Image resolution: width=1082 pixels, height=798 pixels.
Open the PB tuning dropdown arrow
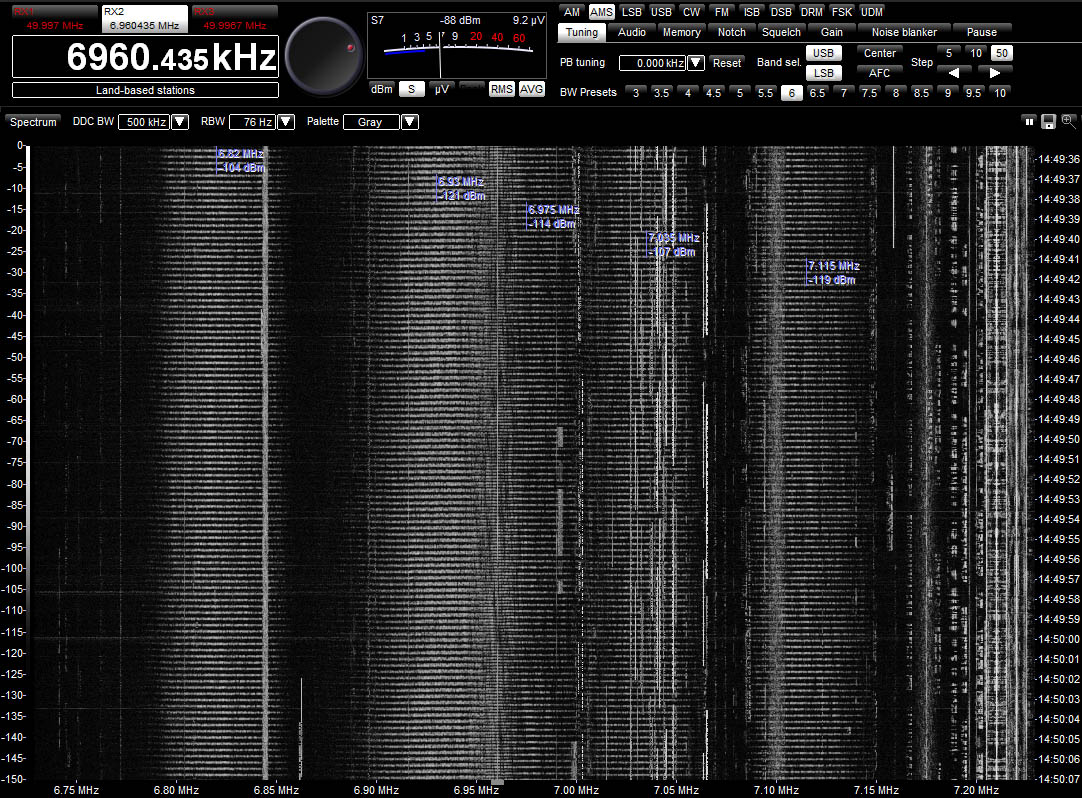tap(696, 63)
